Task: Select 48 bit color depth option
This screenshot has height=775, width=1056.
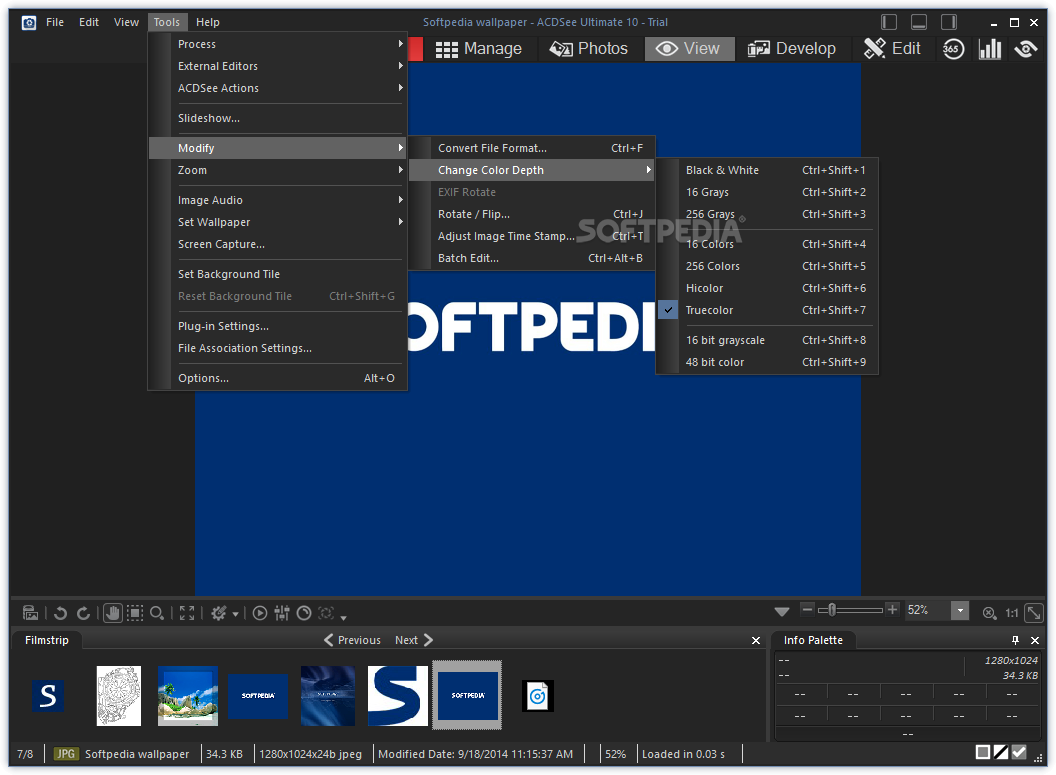Action: (767, 362)
